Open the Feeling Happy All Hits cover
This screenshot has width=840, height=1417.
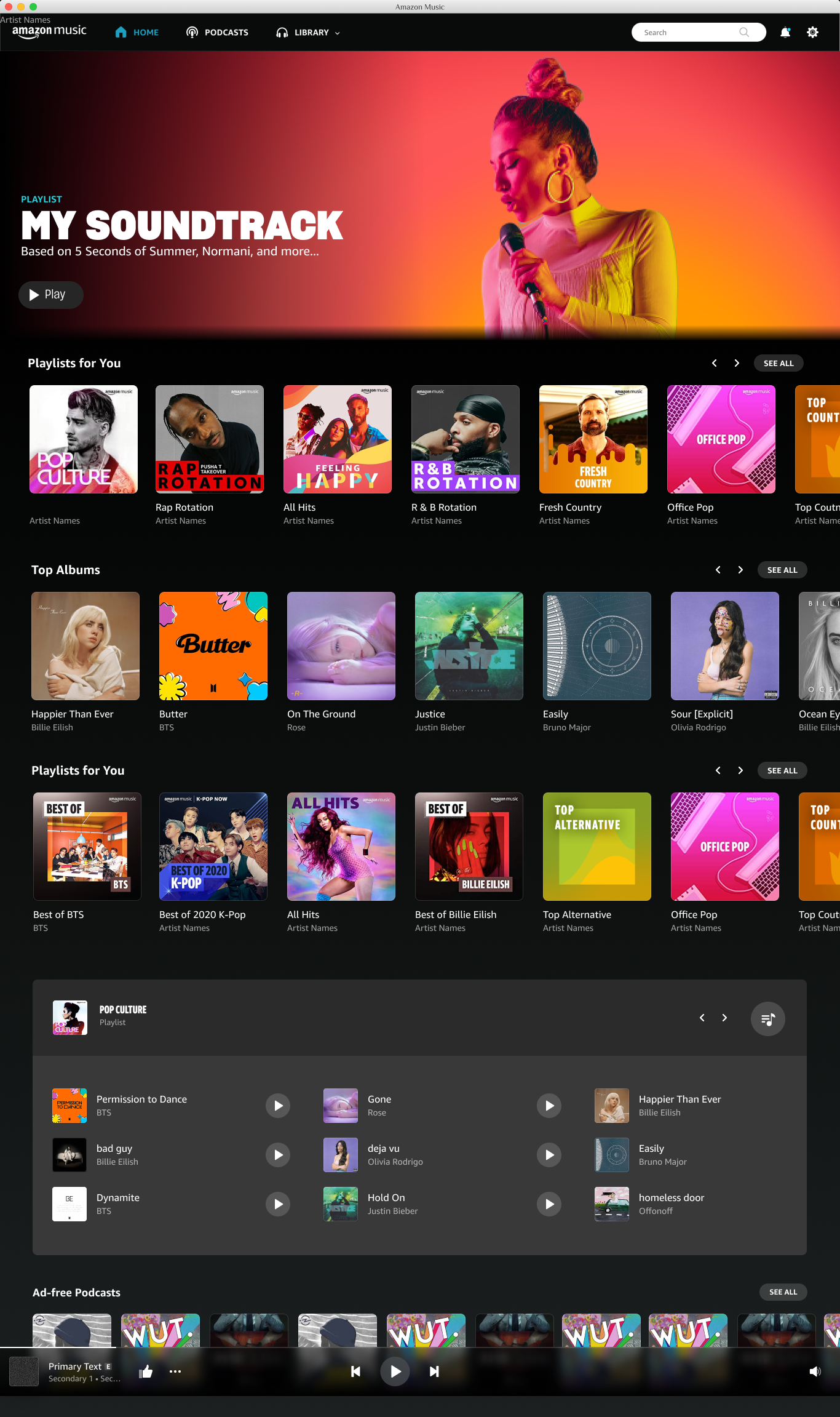click(x=338, y=439)
